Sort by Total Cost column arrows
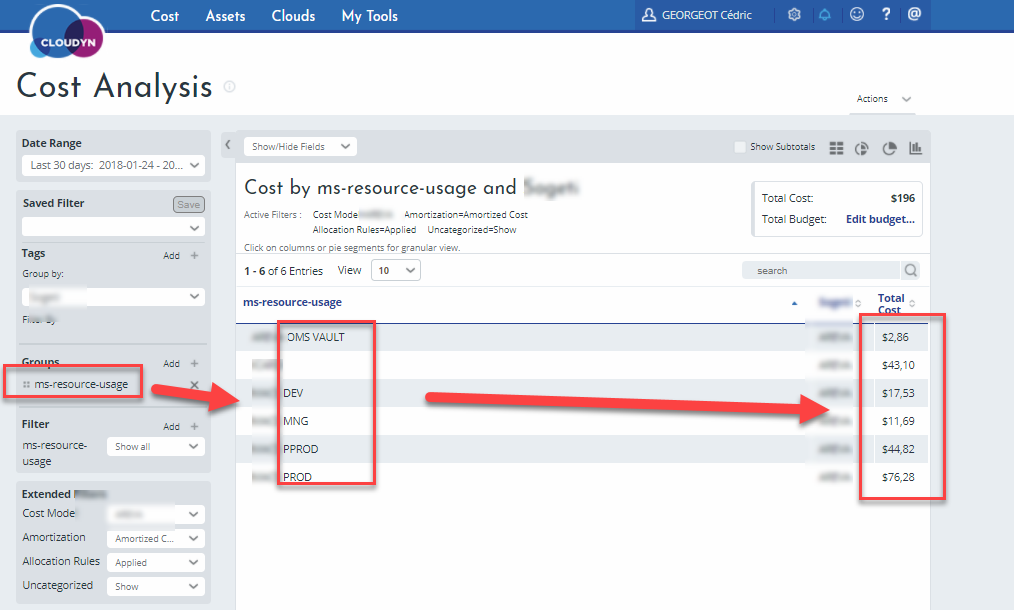Viewport: 1014px width, 610px height. tap(912, 303)
